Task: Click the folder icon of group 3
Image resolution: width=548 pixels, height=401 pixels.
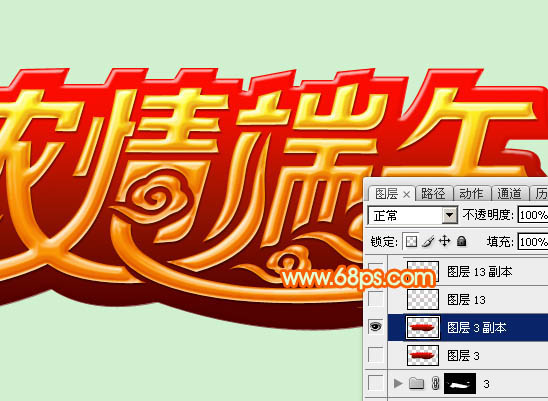Action: pyautogui.click(x=417, y=384)
